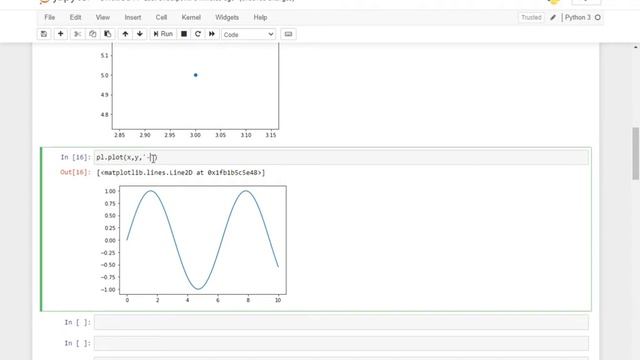The width and height of the screenshot is (640, 360).
Task: Open the File menu
Action: 50,18
